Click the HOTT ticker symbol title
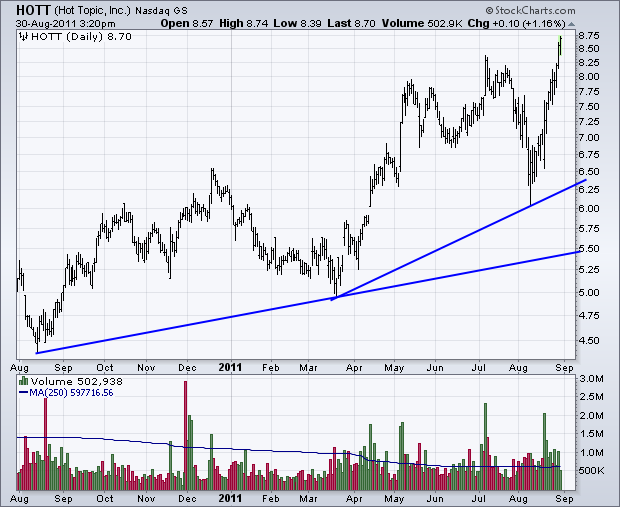 point(34,10)
